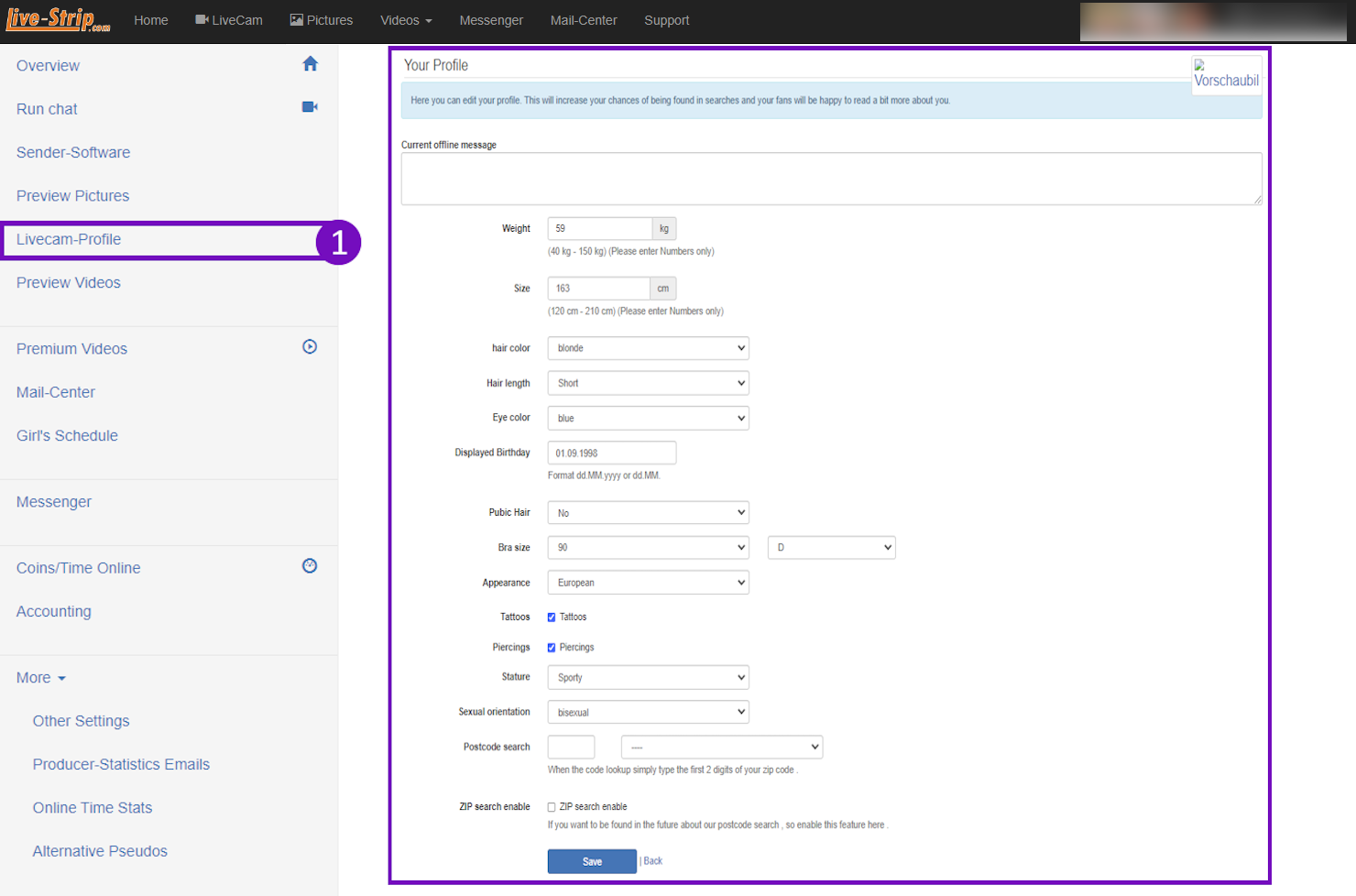1356x896 pixels.
Task: Click the Current offline message text area
Action: 830,179
